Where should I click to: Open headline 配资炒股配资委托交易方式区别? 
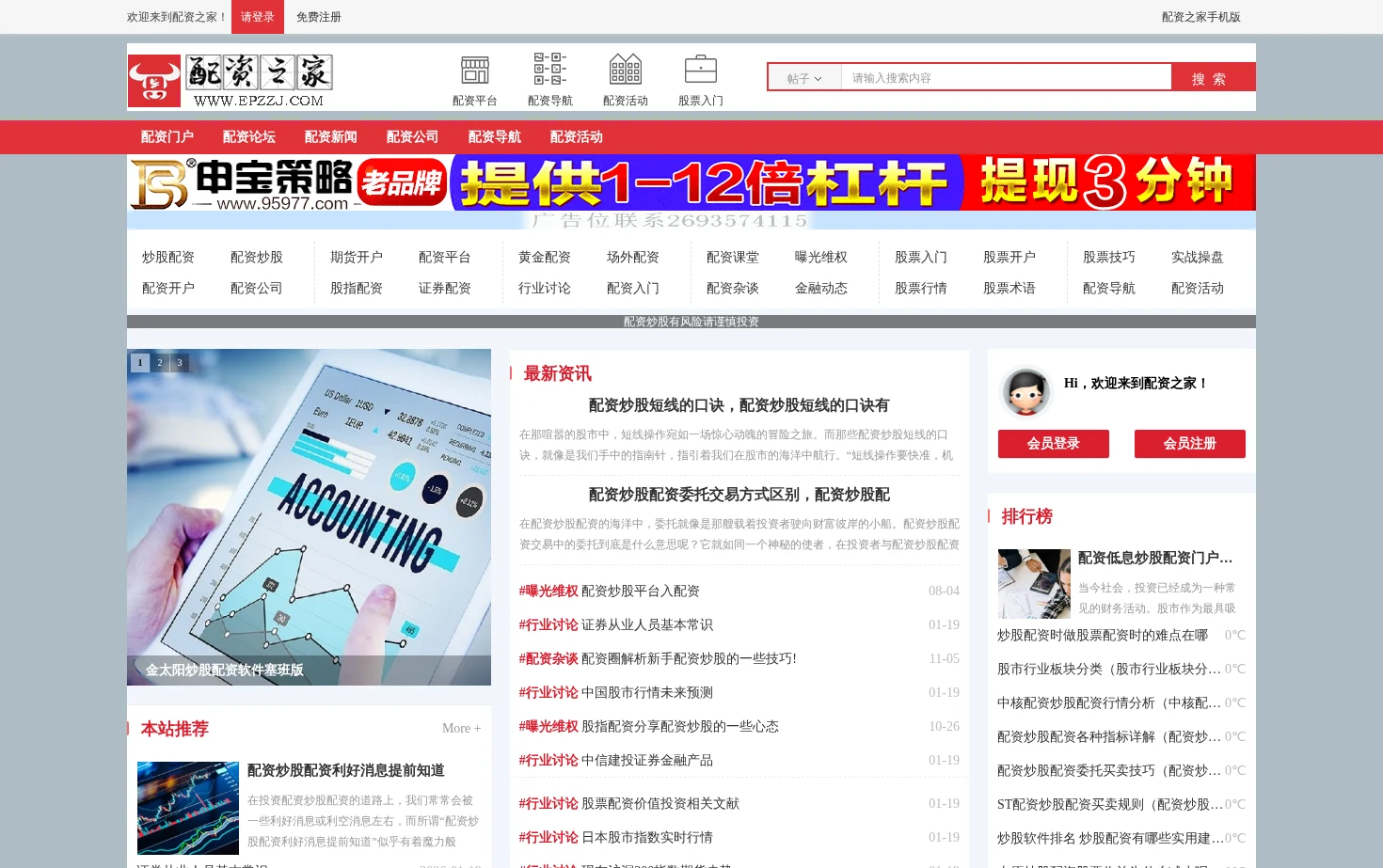point(739,495)
